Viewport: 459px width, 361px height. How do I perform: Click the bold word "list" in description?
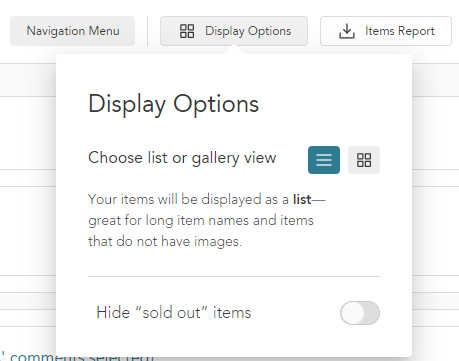(302, 199)
